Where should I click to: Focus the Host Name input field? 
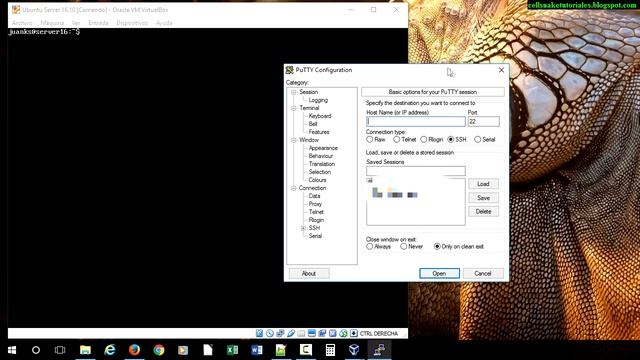416,121
